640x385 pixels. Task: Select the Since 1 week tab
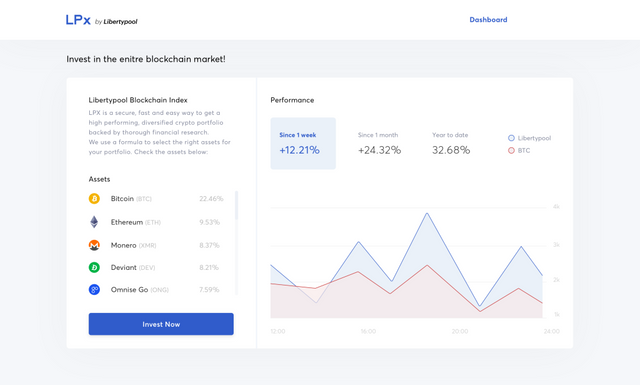[303, 143]
